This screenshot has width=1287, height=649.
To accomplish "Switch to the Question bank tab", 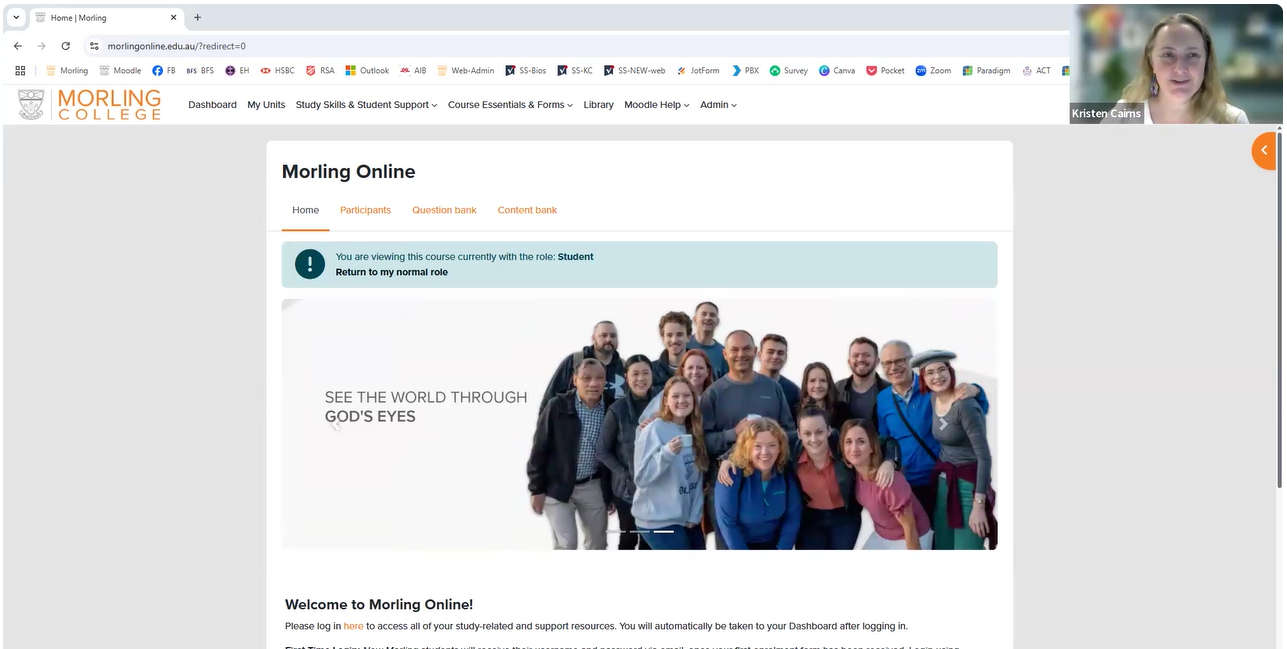I will tap(444, 210).
